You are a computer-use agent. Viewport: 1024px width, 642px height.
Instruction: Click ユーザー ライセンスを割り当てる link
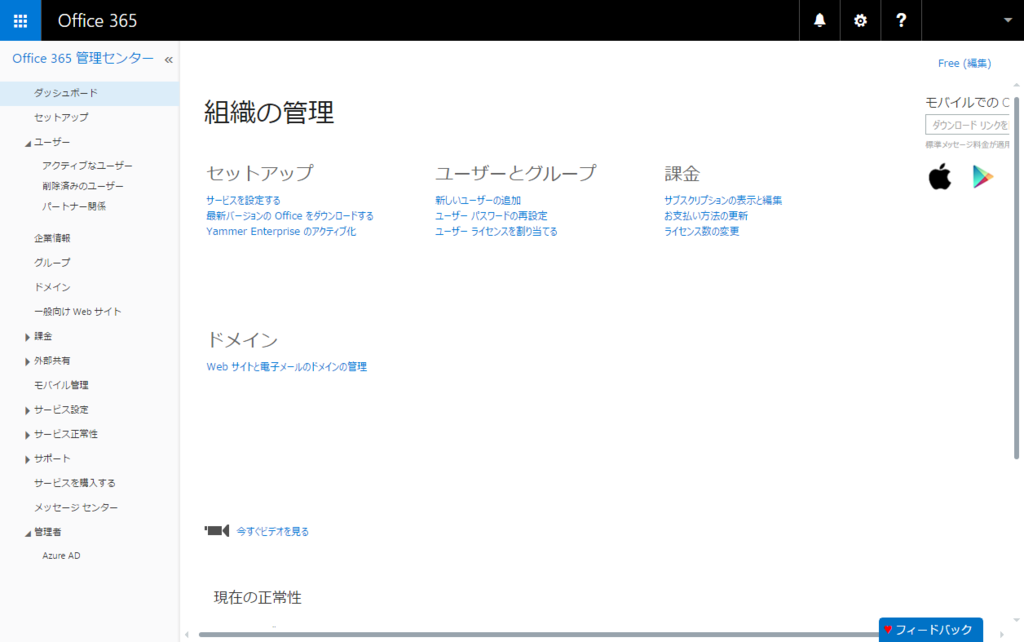(x=496, y=232)
